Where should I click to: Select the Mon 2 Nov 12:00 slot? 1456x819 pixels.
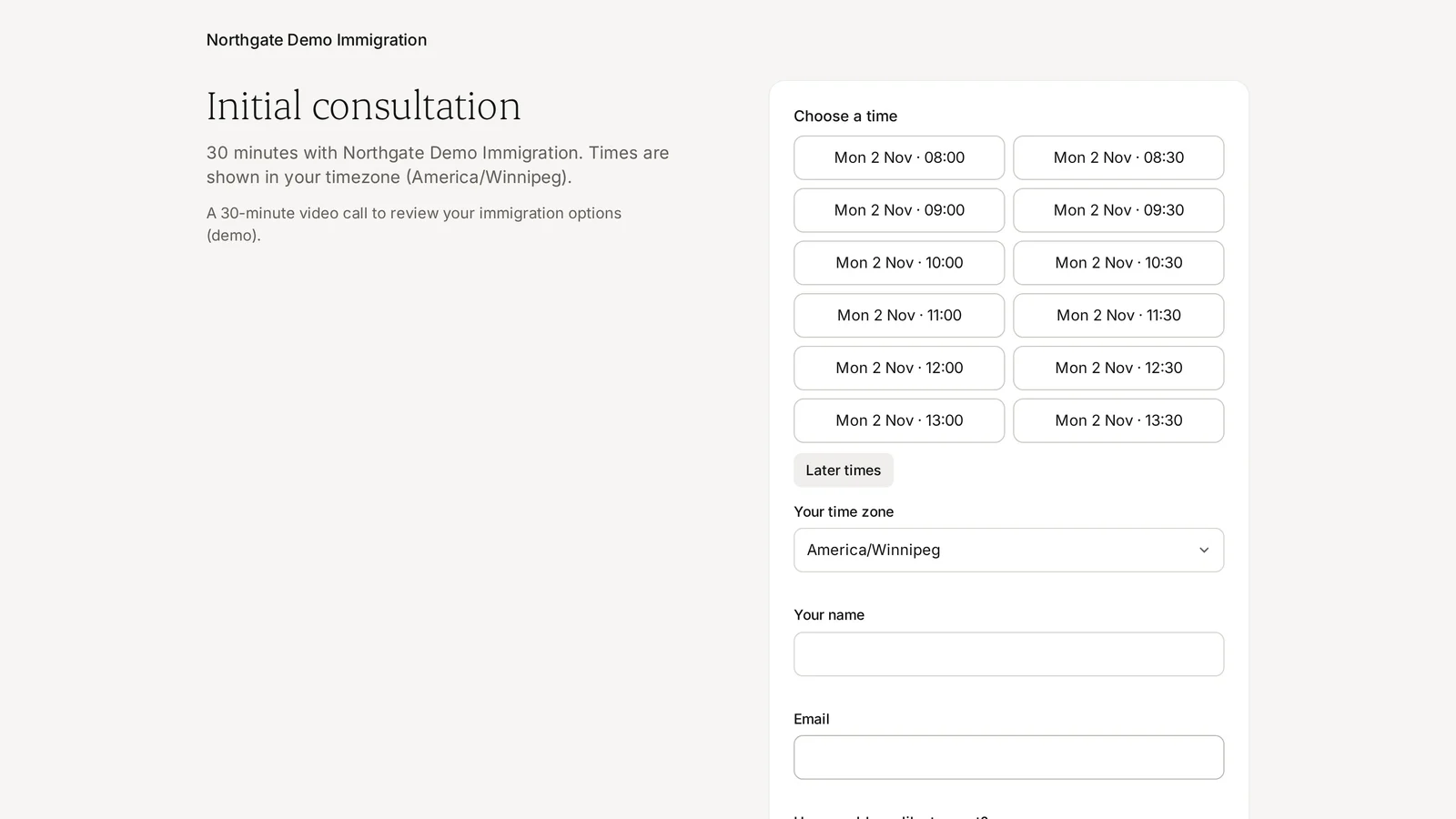click(x=899, y=369)
